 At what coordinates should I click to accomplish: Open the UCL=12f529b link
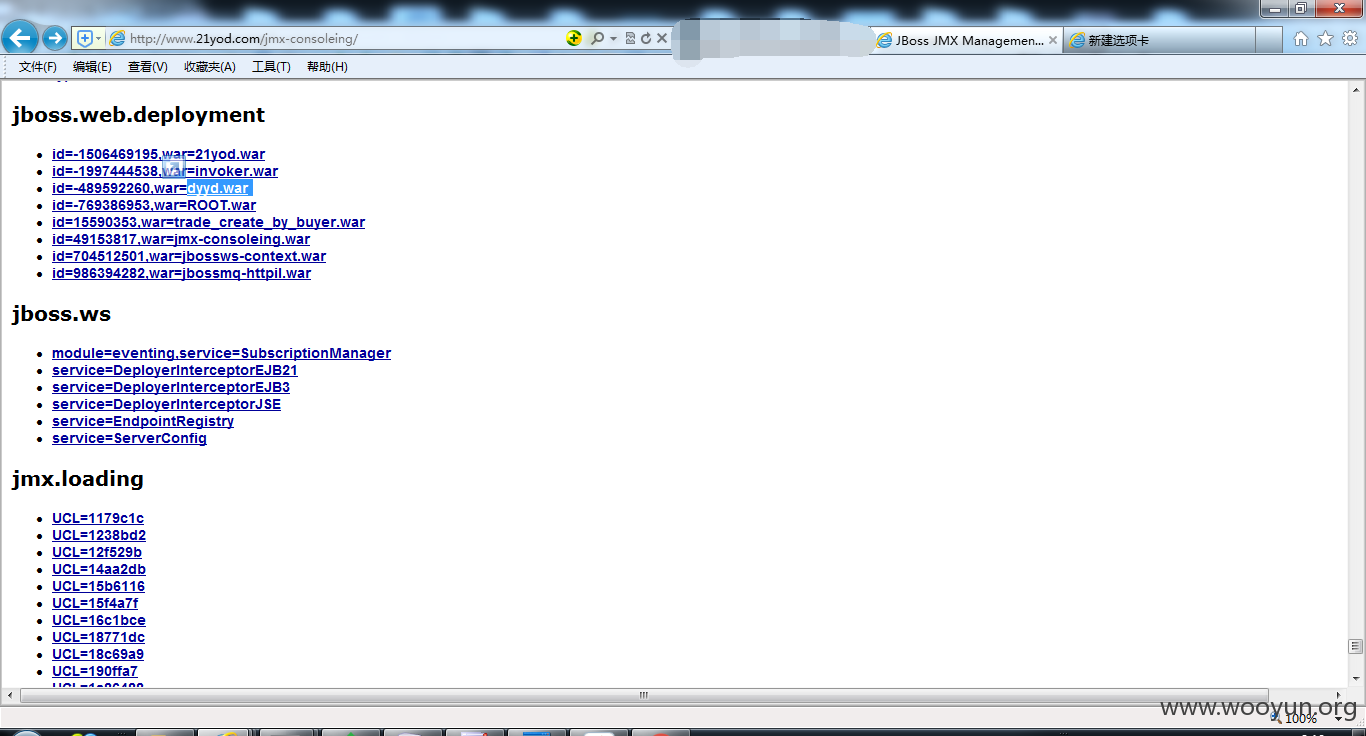[97, 552]
